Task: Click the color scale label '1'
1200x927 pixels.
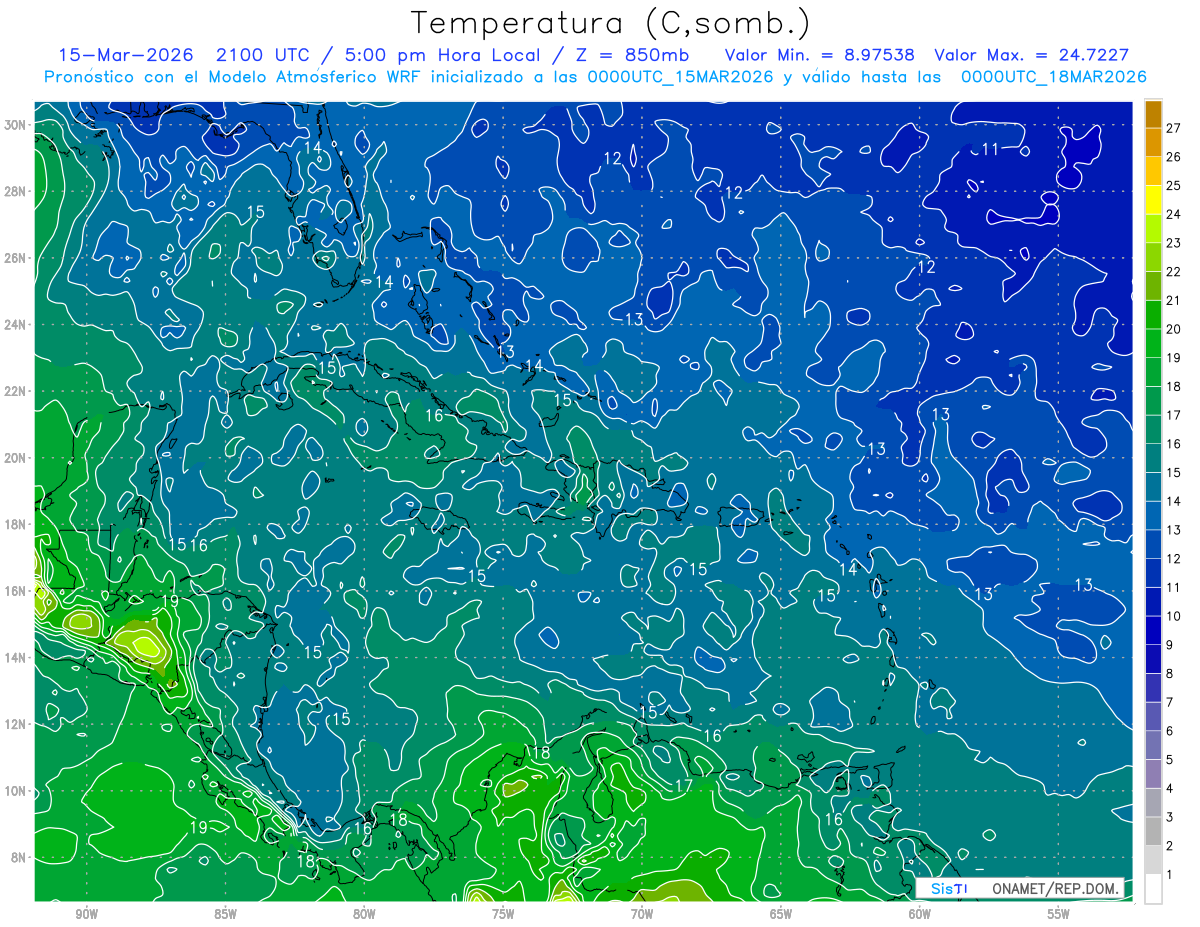Action: click(1169, 875)
